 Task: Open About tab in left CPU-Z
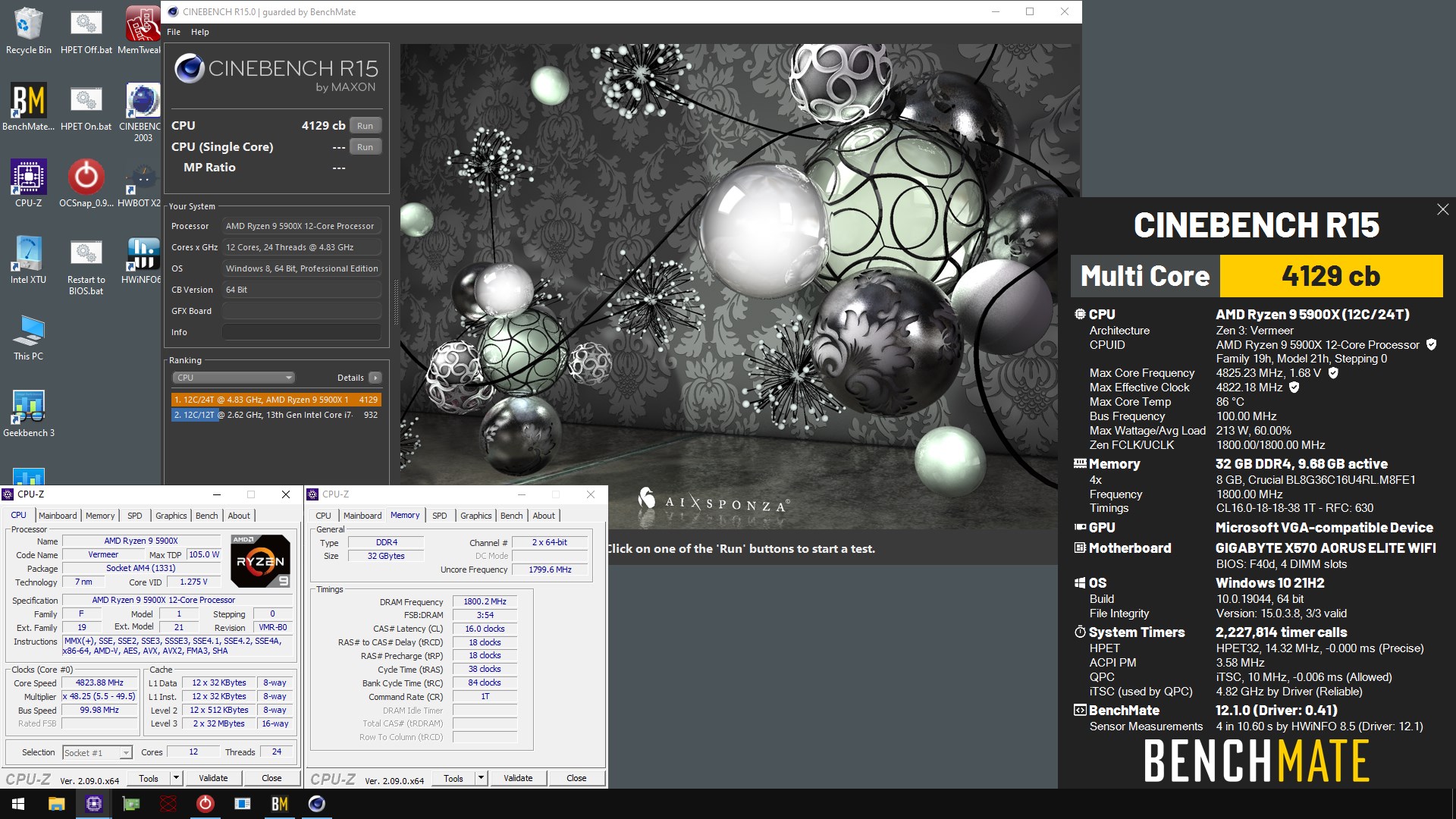click(239, 516)
